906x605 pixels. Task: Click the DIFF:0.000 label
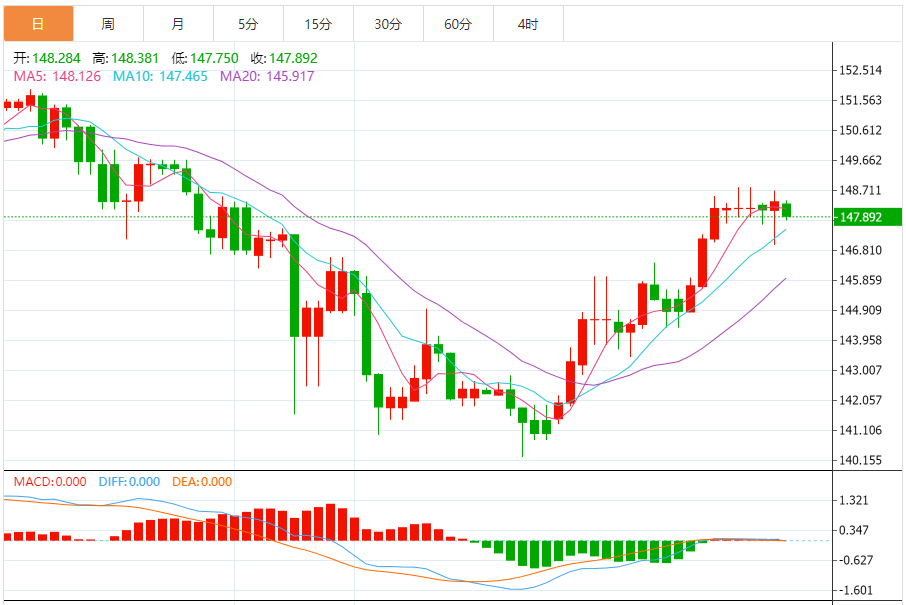129,482
